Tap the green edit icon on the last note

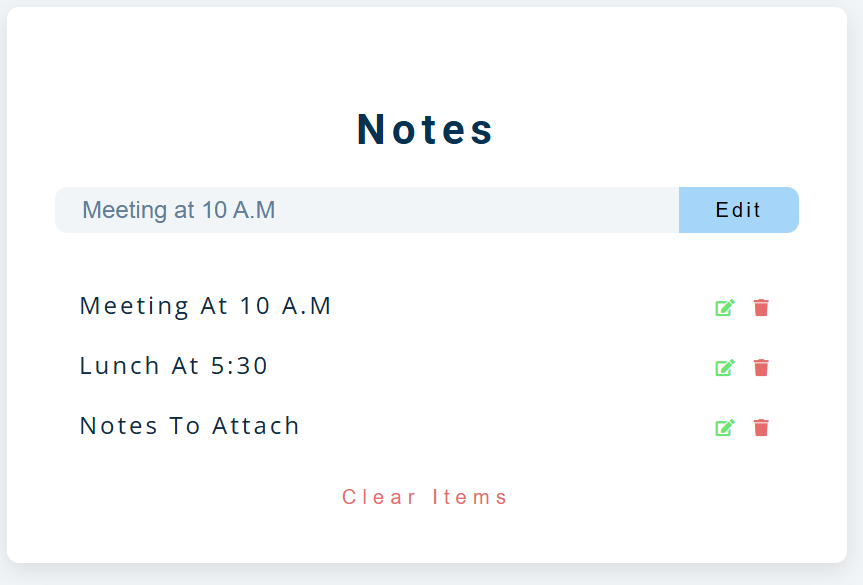(725, 428)
